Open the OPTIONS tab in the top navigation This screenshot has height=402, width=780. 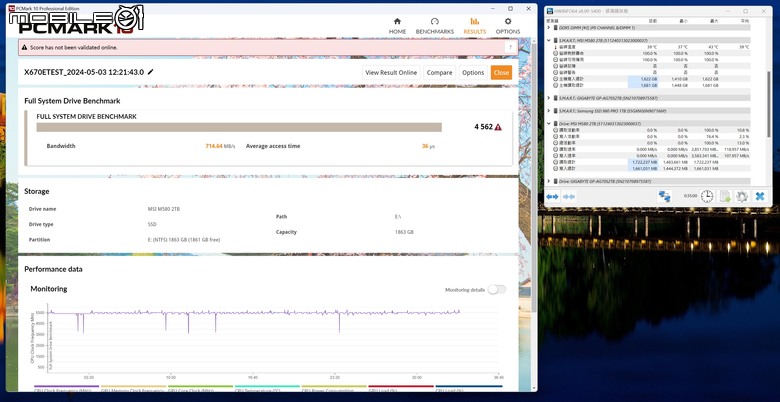507,26
